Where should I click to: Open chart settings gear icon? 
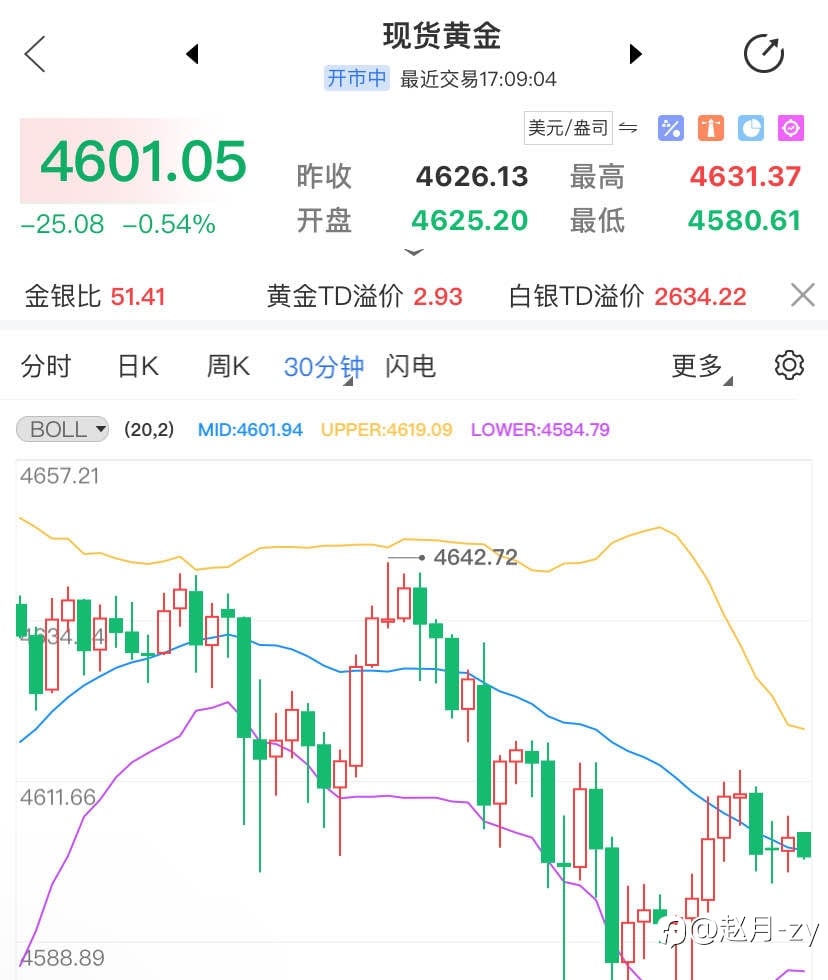click(x=789, y=366)
